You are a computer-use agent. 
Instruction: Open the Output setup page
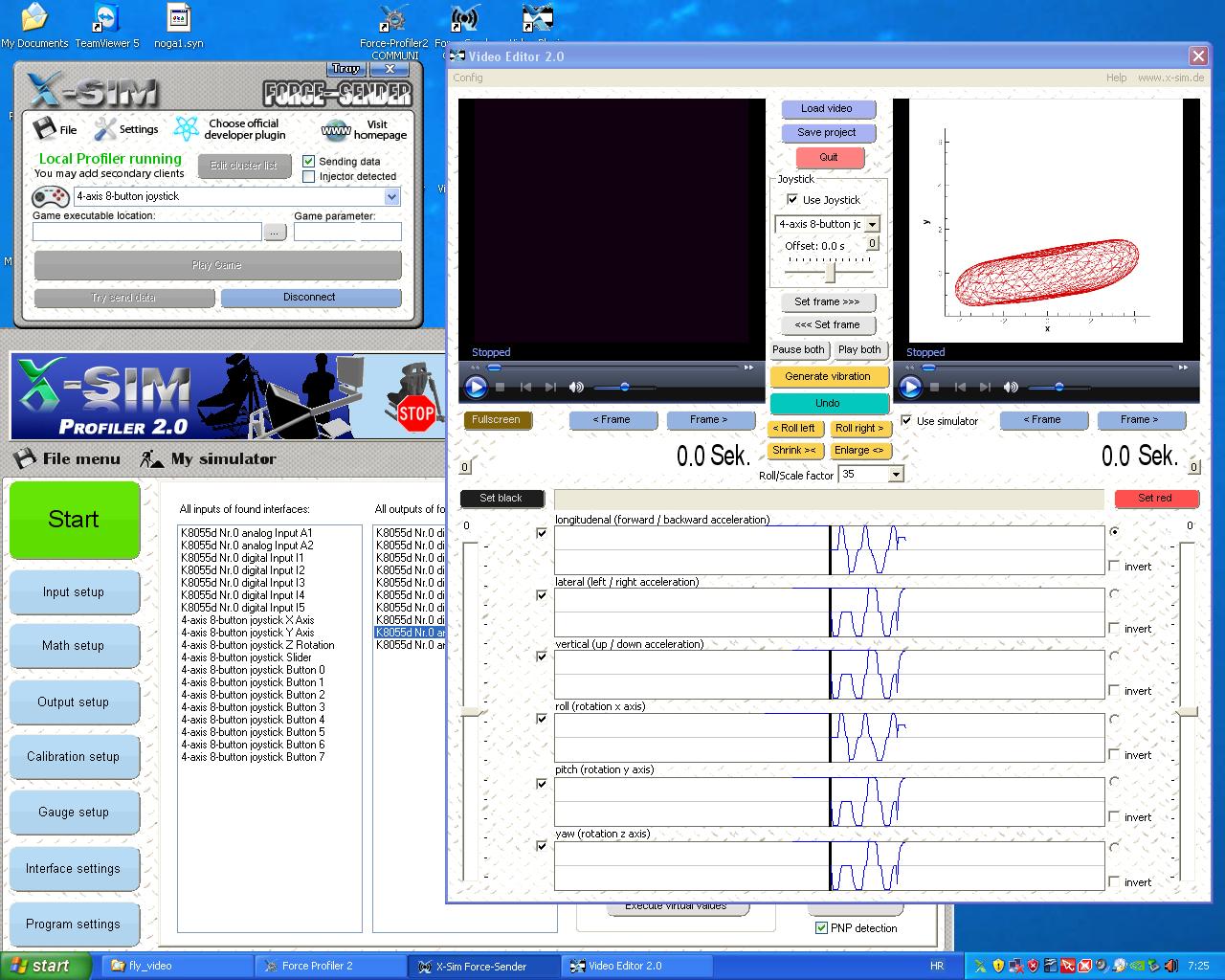[x=74, y=702]
